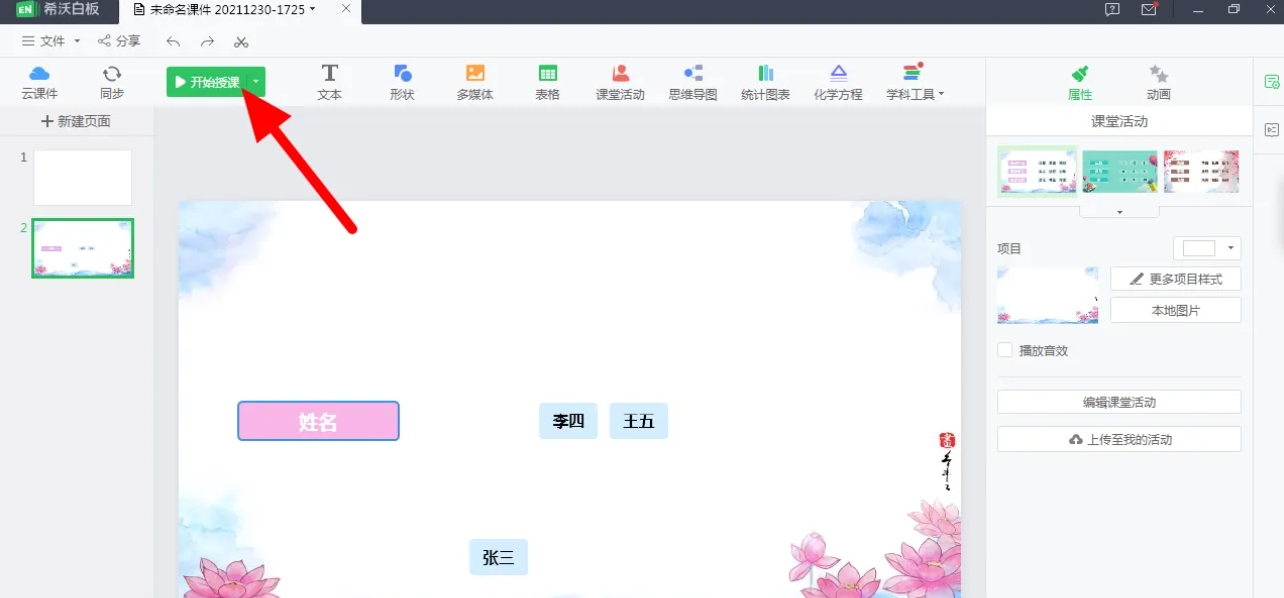Screen dimensions: 1284x598
Task: Select the 文本 text tool
Action: [329, 81]
